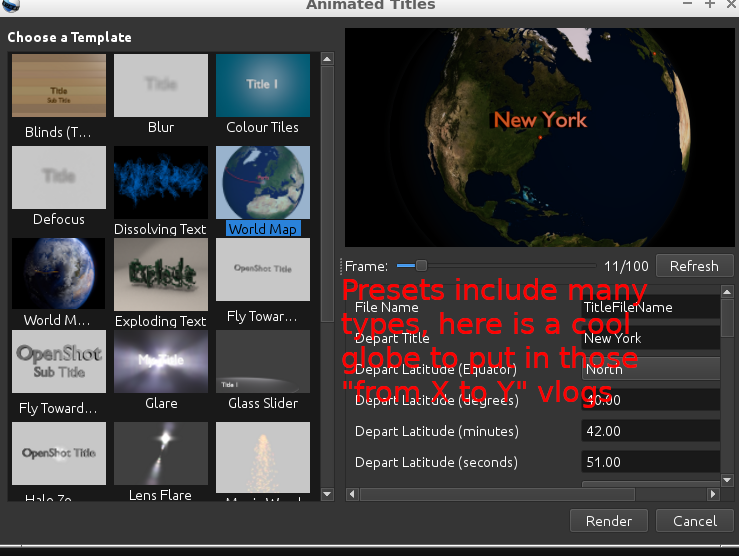The image size is (739, 556).
Task: Choose the Glare template
Action: click(x=160, y=363)
